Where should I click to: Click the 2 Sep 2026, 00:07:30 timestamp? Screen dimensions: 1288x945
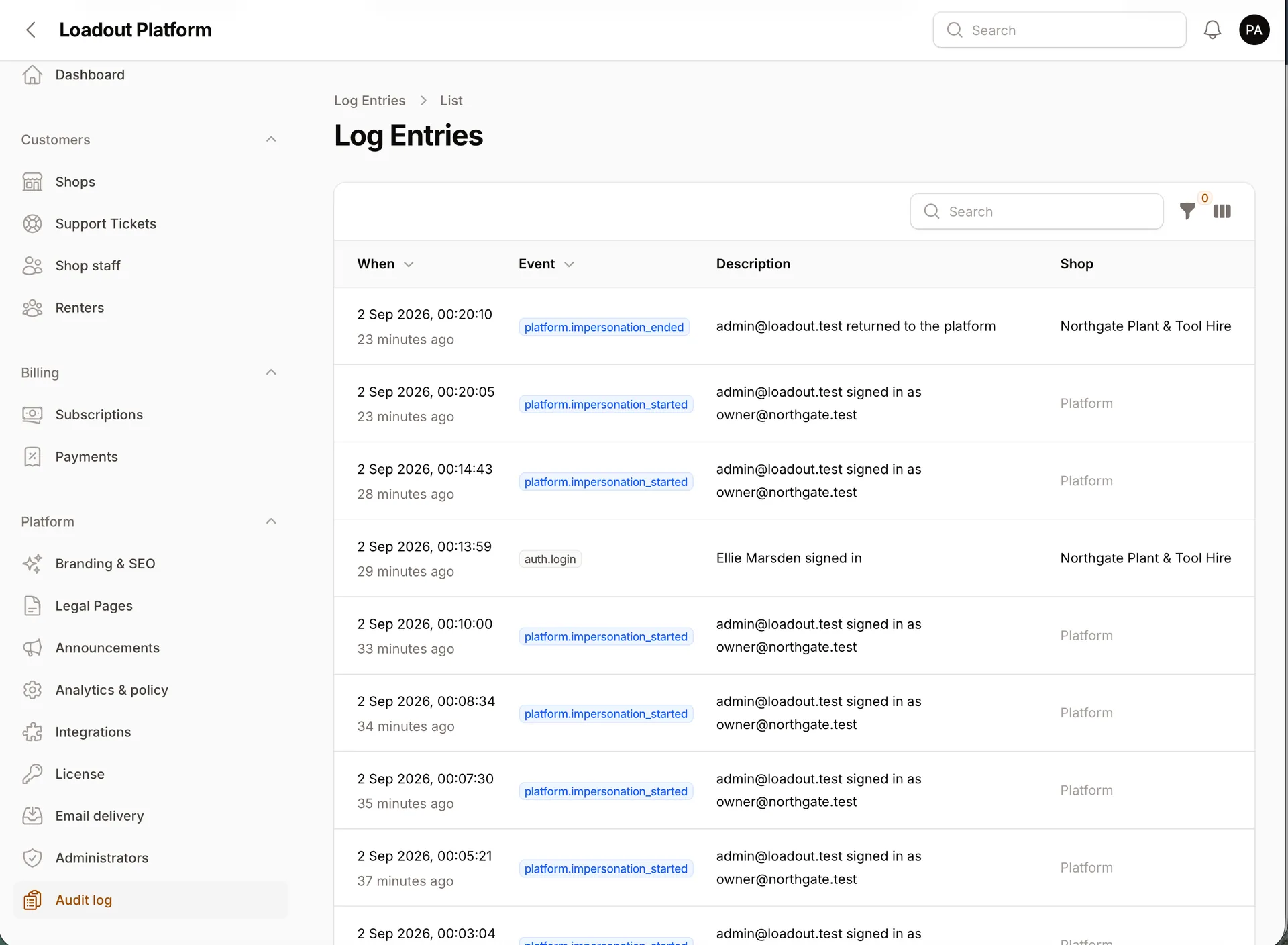click(425, 779)
